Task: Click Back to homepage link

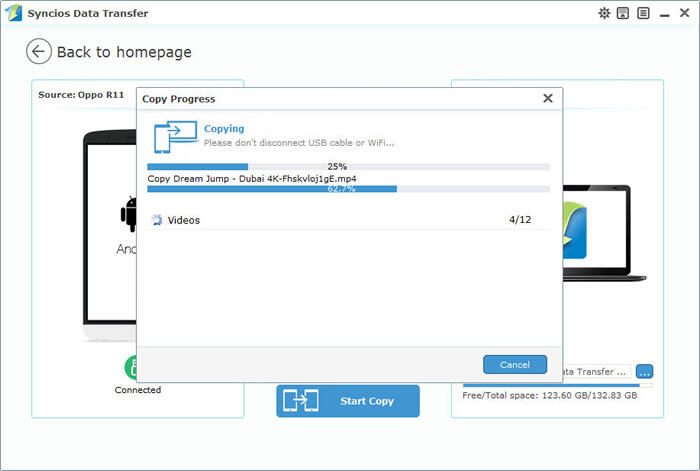Action: click(x=124, y=52)
